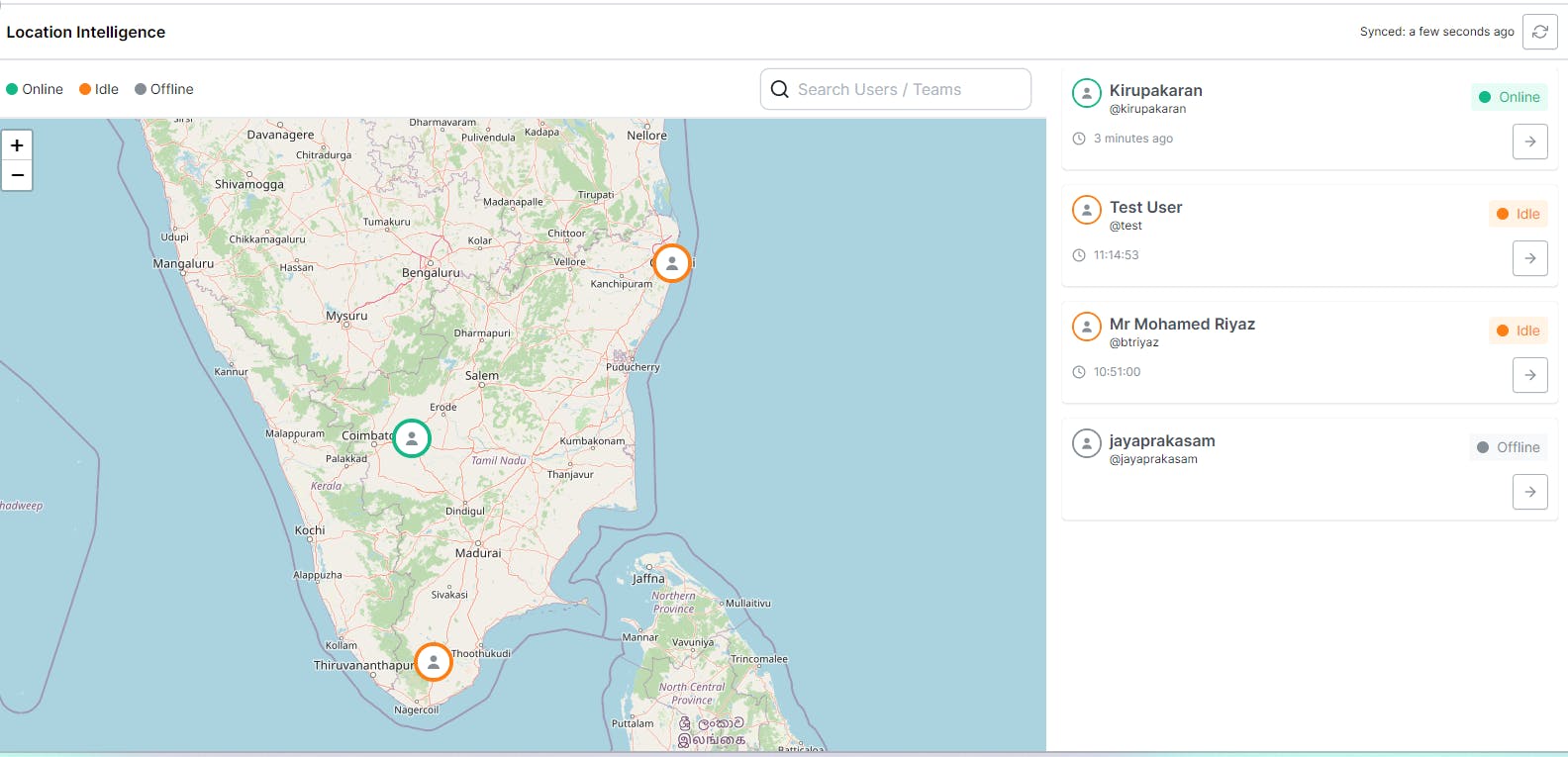Click clock icon beside 10:51:00
The image size is (1568, 757).
point(1079,372)
